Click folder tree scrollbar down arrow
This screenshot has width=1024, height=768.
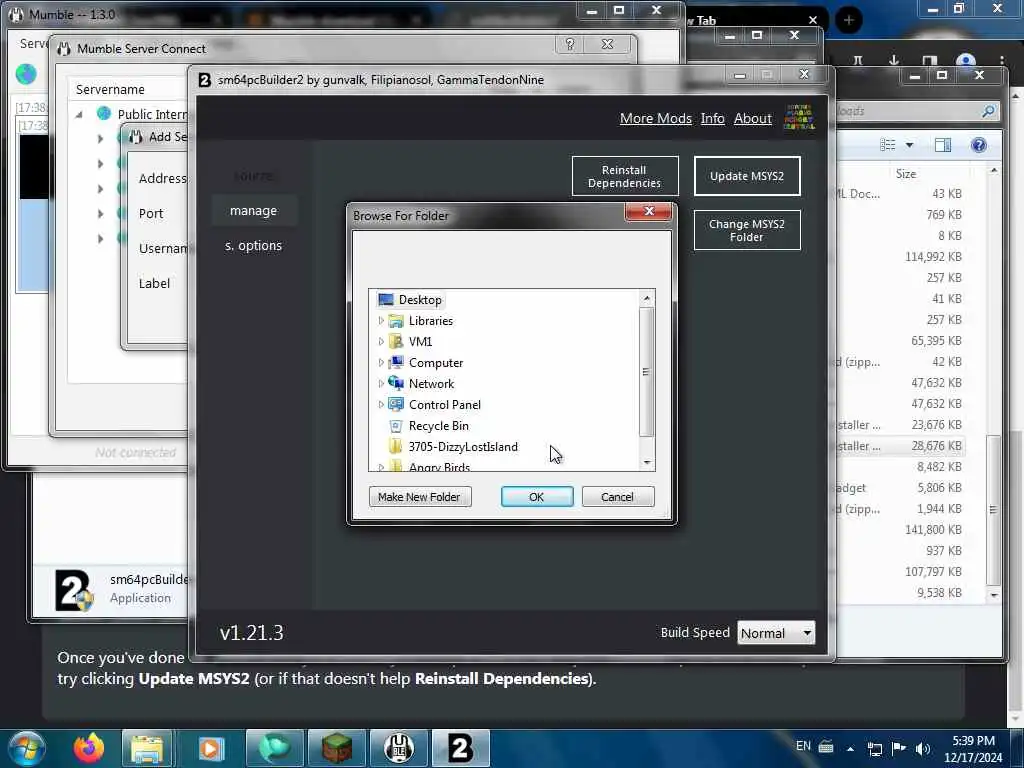point(647,462)
